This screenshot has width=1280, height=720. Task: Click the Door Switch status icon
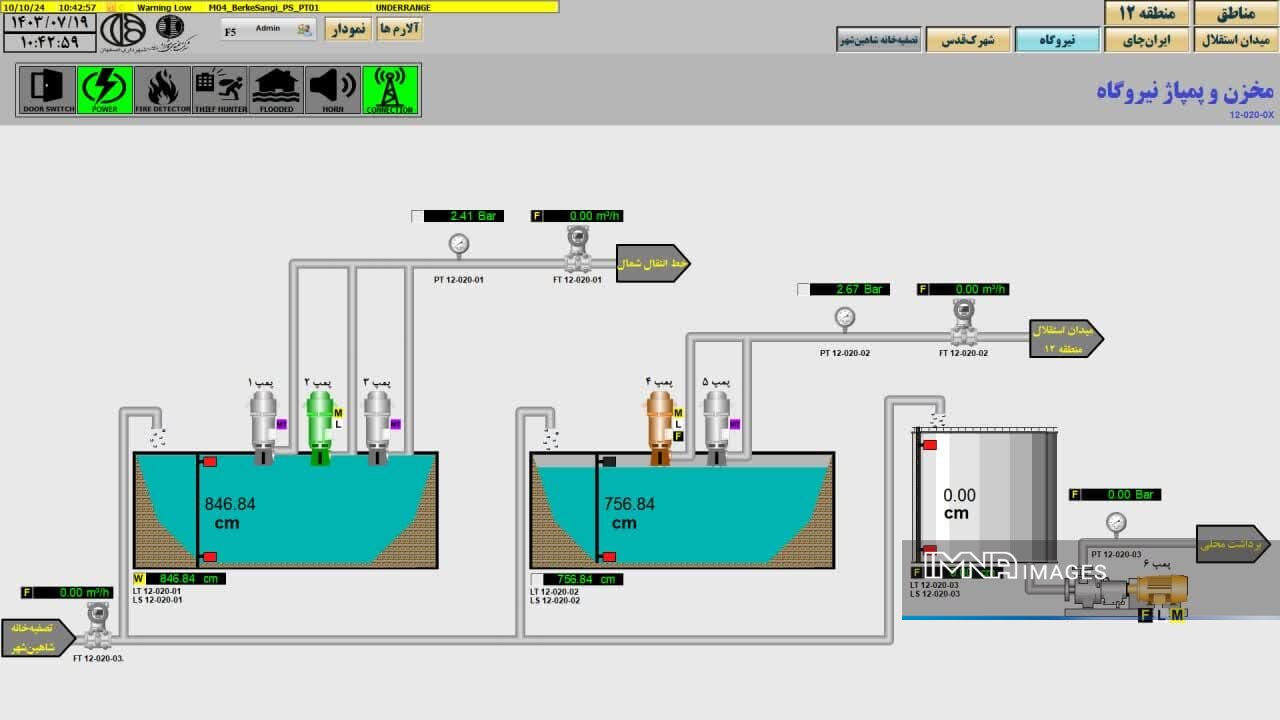click(48, 90)
